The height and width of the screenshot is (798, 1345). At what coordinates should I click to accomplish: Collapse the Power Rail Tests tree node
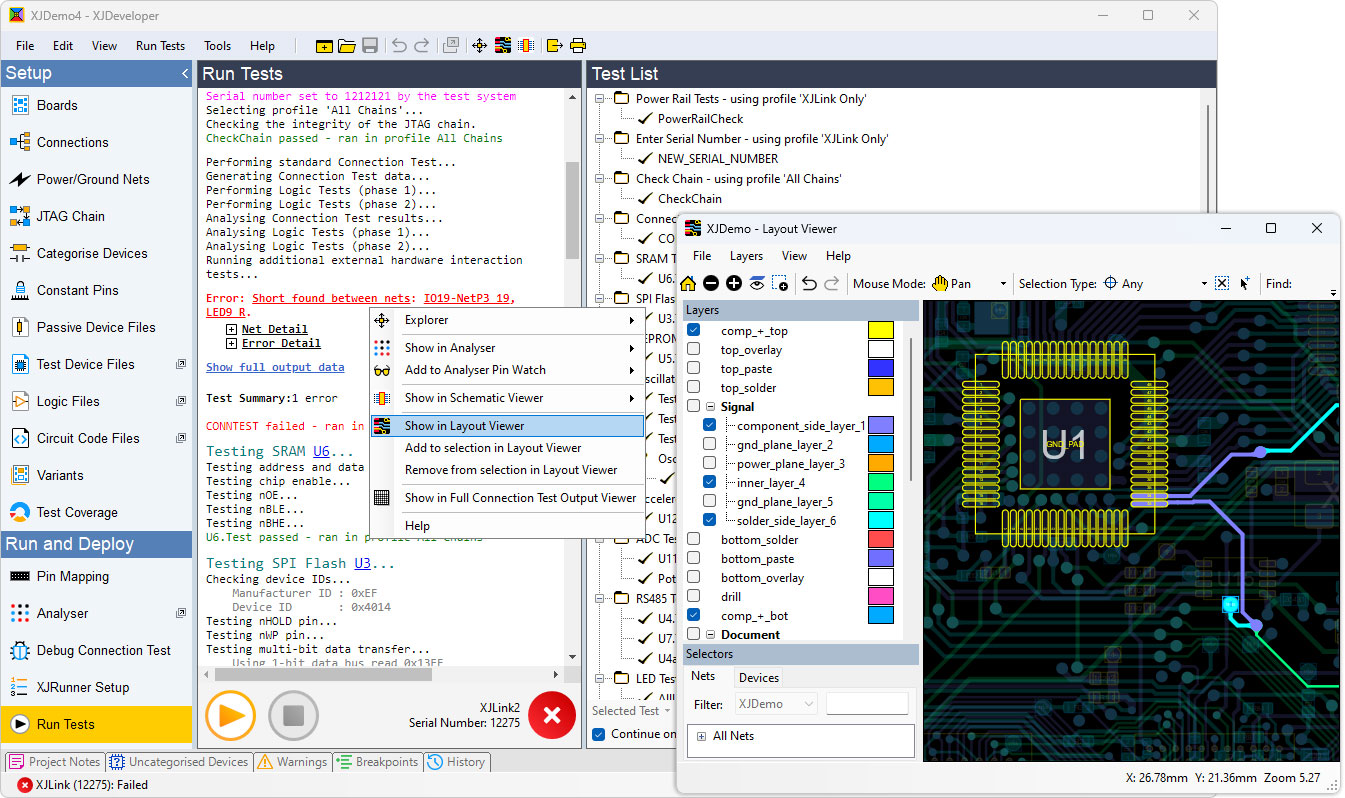[x=602, y=99]
